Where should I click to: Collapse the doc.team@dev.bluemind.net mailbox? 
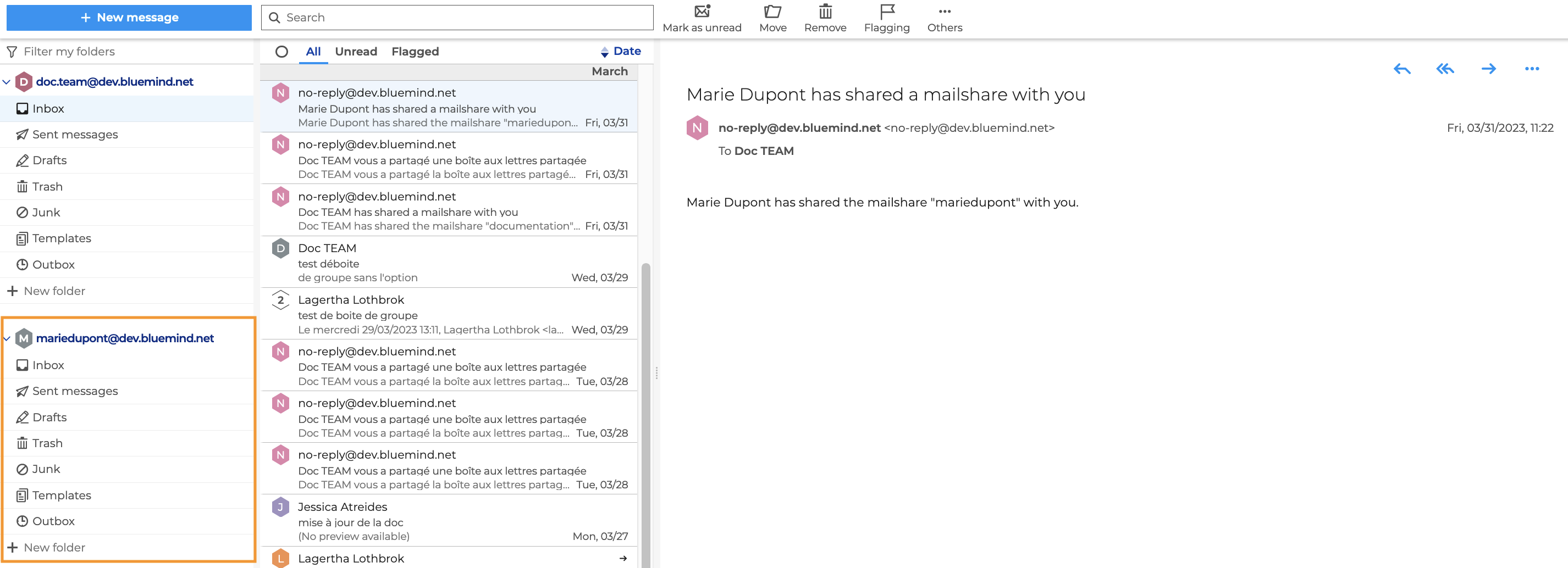point(7,82)
